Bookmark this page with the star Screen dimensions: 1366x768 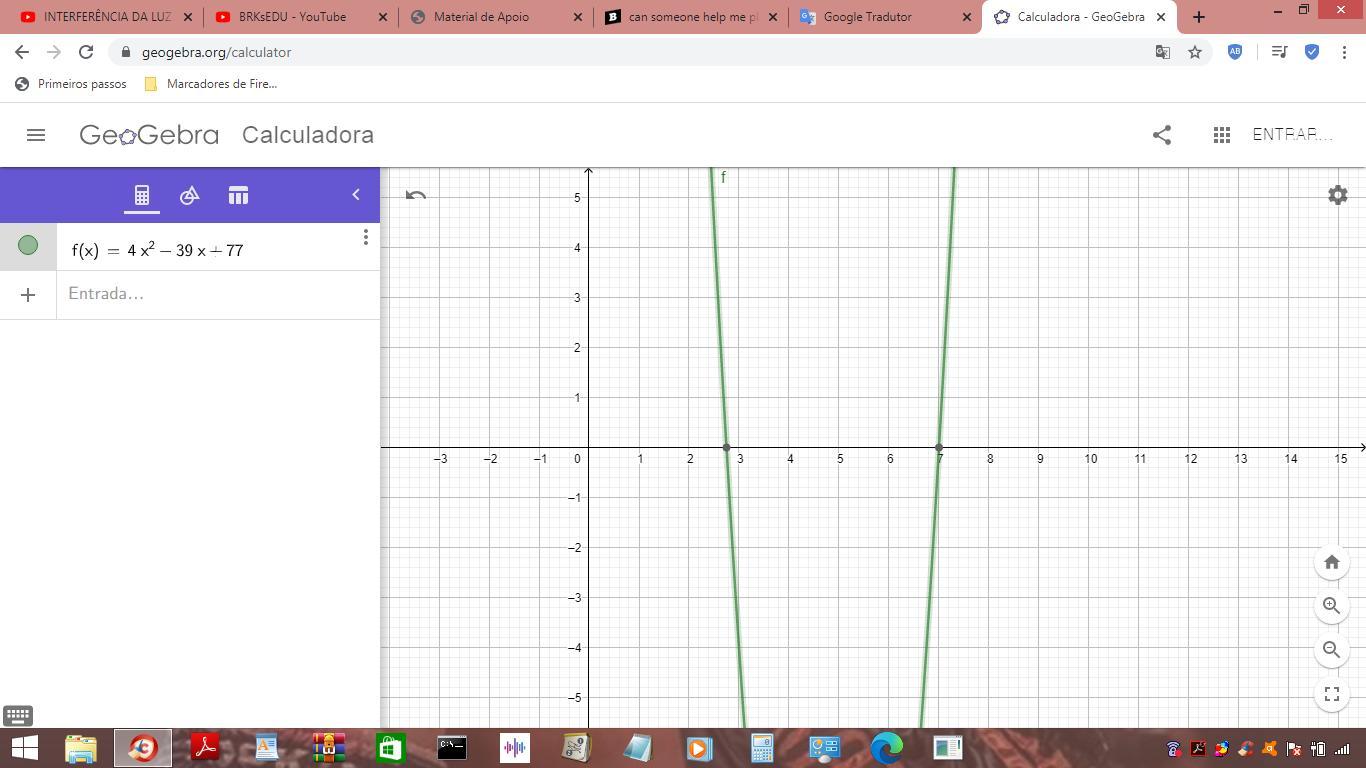click(x=1195, y=52)
